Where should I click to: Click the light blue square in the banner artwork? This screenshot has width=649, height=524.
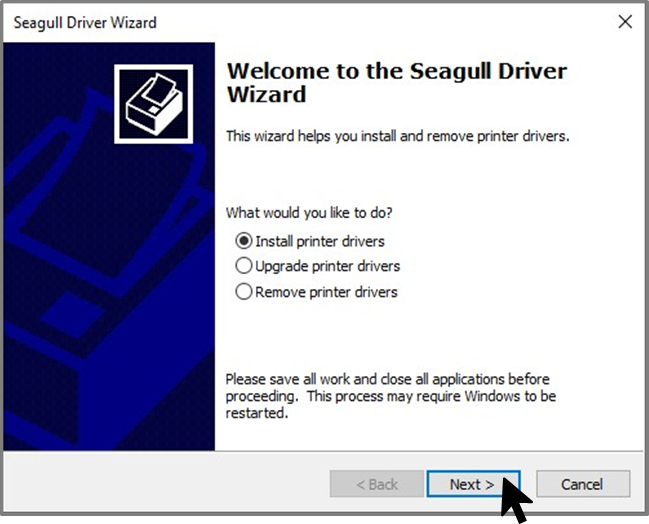pos(72,315)
